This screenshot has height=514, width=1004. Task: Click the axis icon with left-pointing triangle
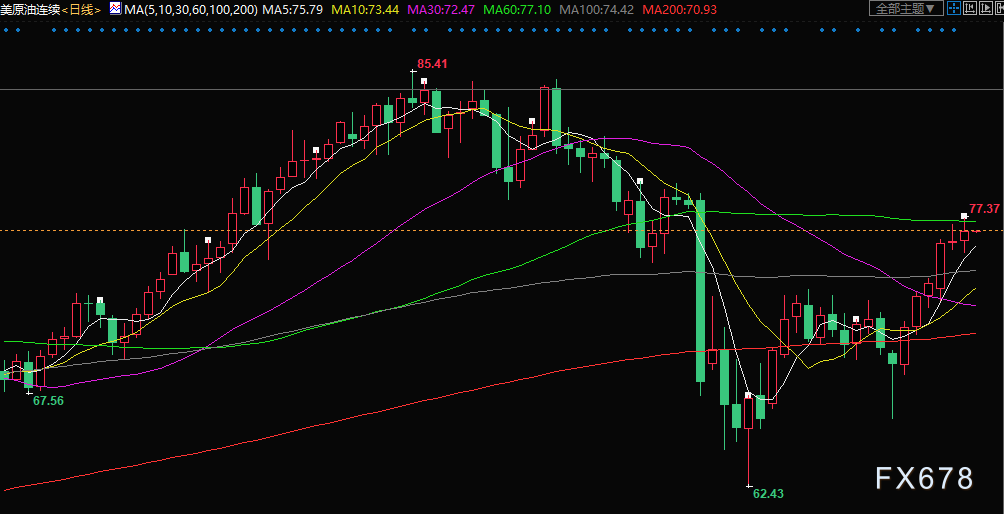pos(970,8)
